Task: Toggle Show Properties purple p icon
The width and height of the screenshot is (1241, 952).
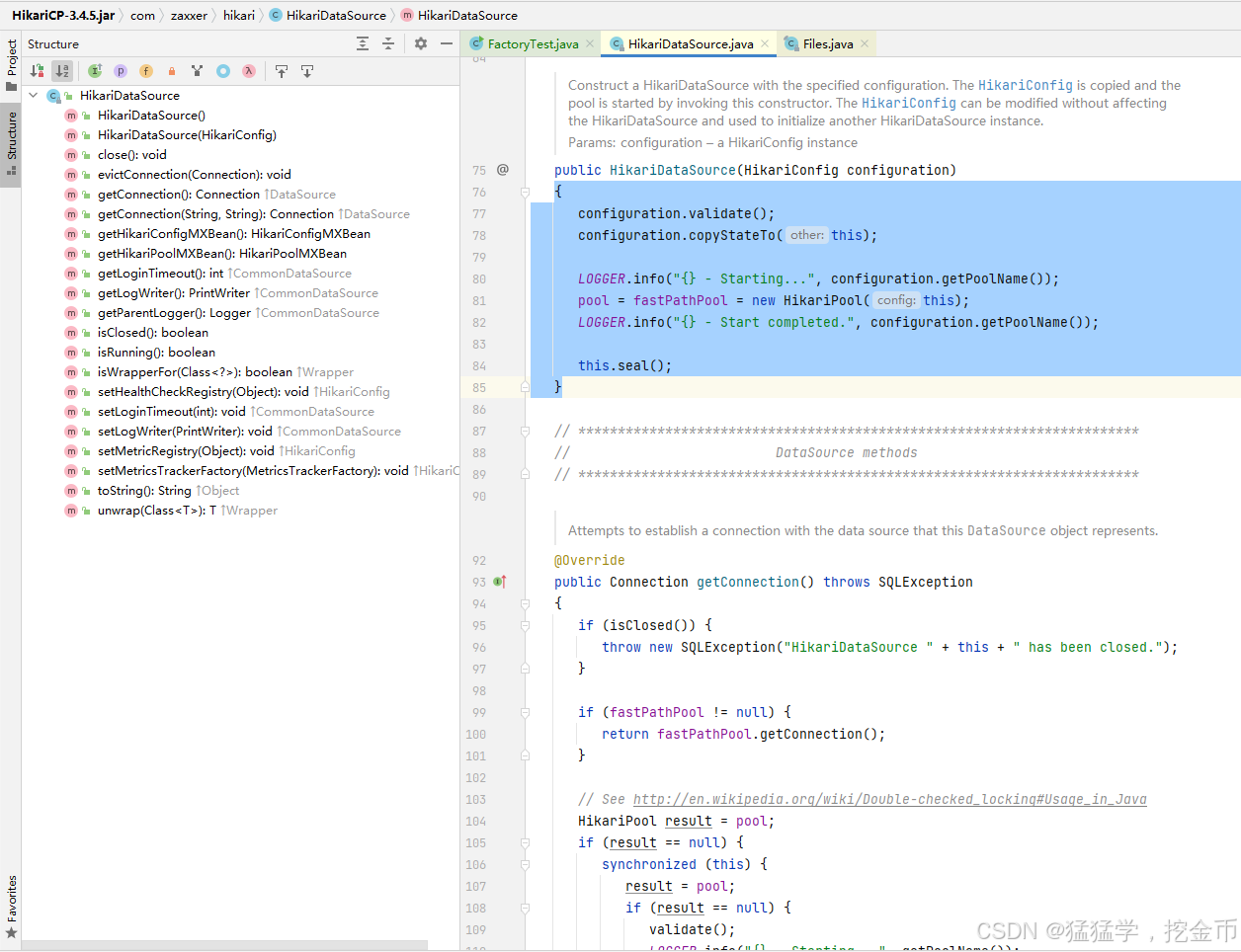Action: [x=121, y=71]
